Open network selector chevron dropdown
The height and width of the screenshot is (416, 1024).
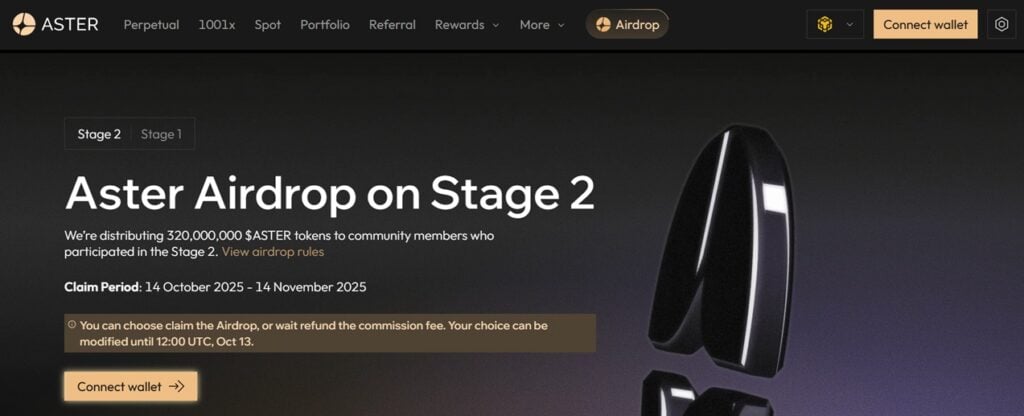[850, 25]
